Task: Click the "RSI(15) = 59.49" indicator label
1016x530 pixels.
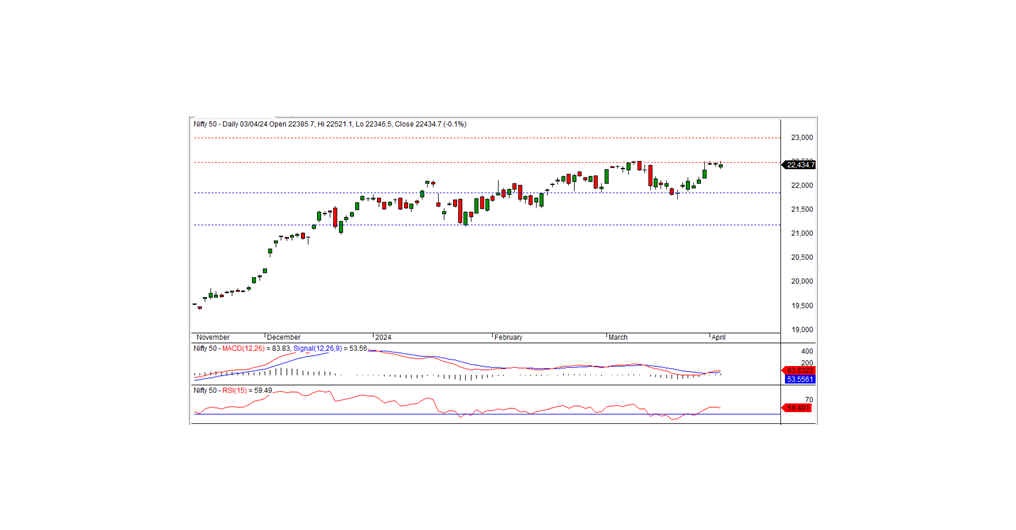Action: [247, 391]
